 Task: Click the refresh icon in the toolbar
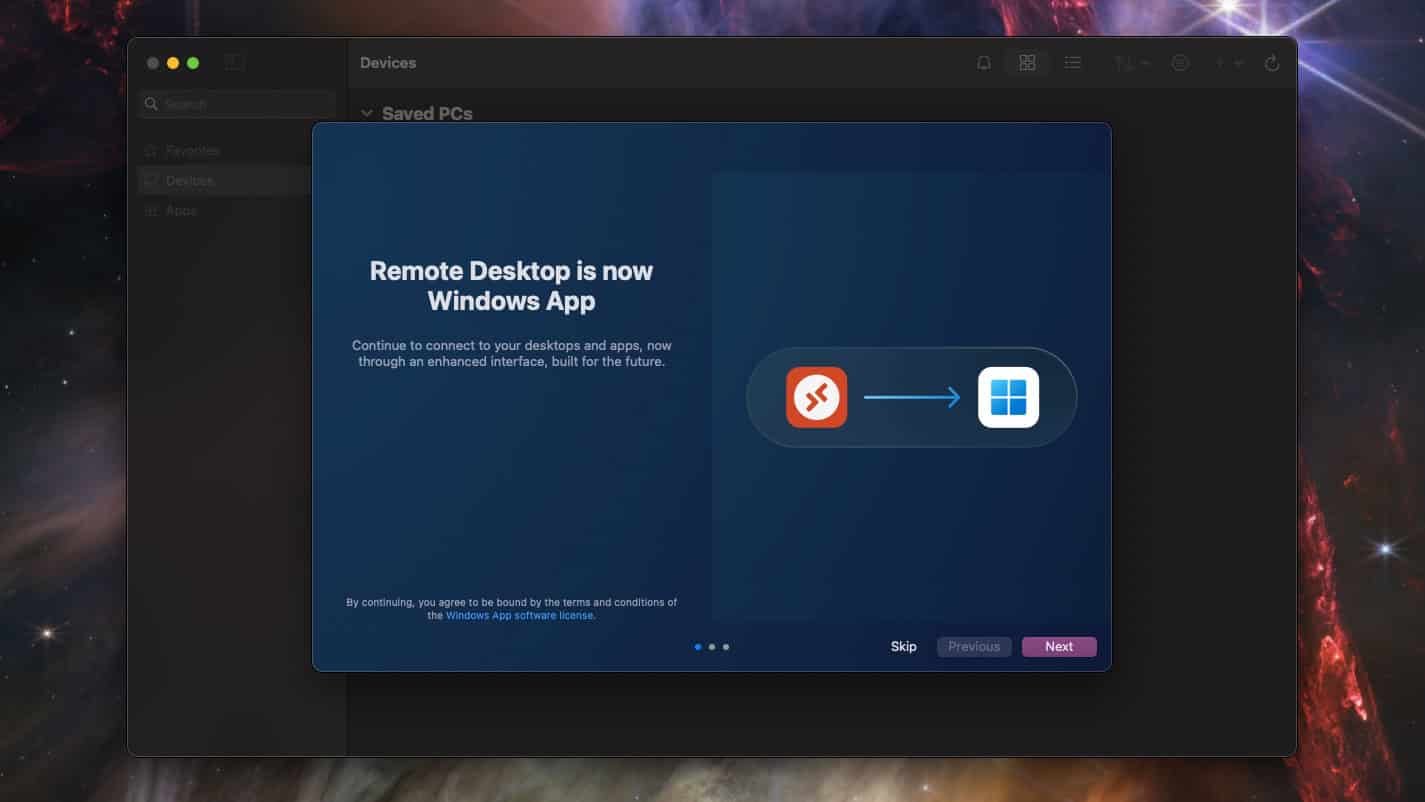point(1272,63)
